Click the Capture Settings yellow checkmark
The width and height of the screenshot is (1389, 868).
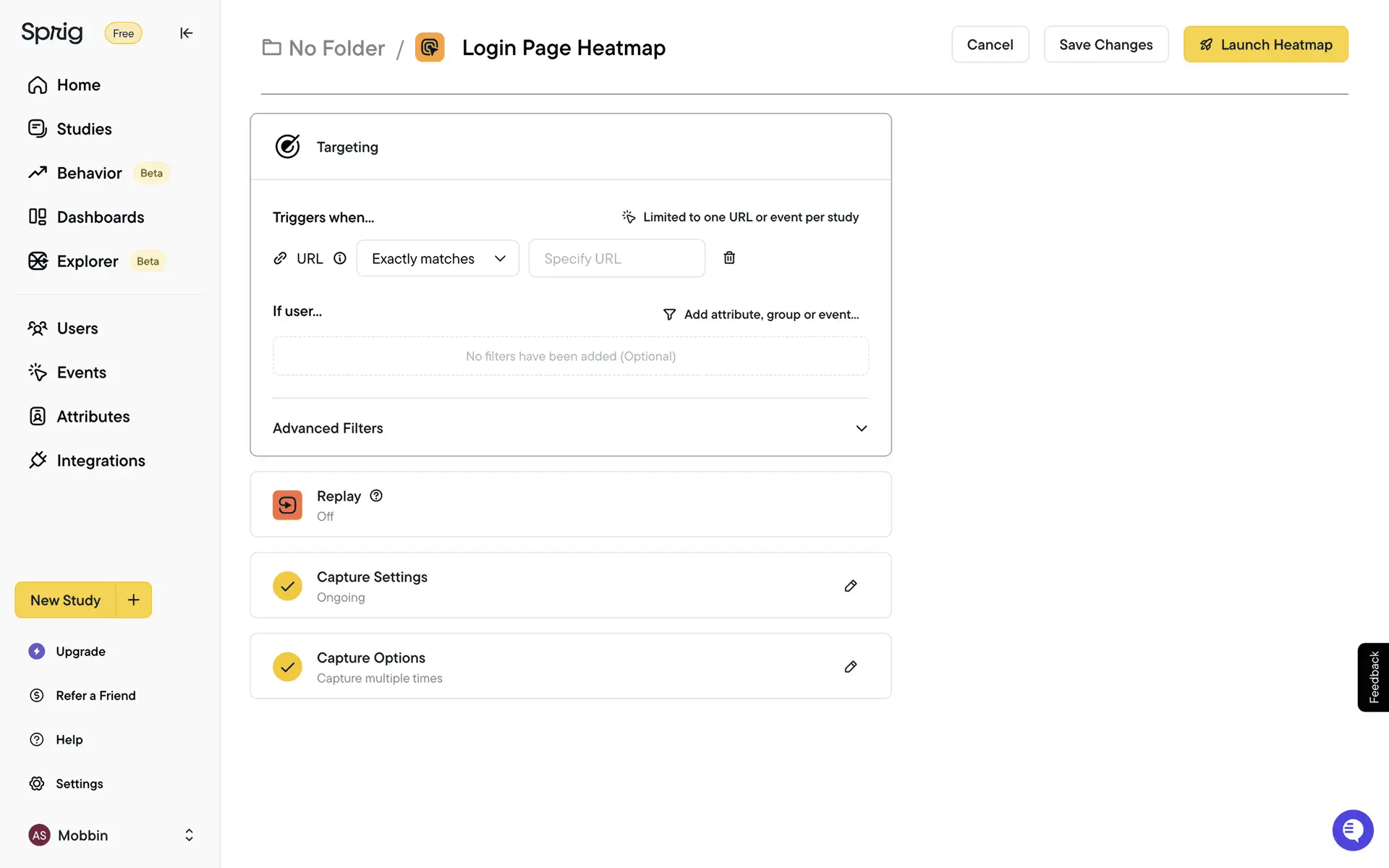287,586
